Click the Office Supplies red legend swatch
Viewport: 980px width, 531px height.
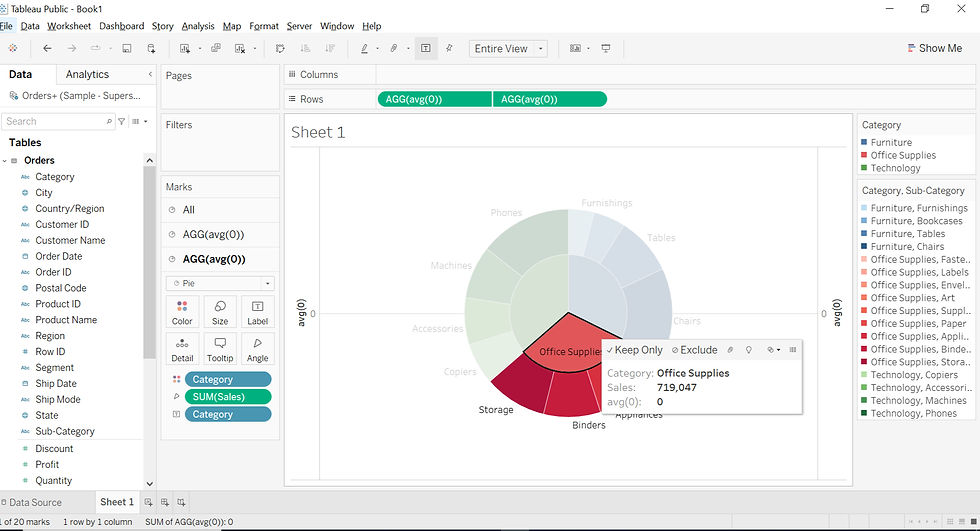click(x=864, y=155)
